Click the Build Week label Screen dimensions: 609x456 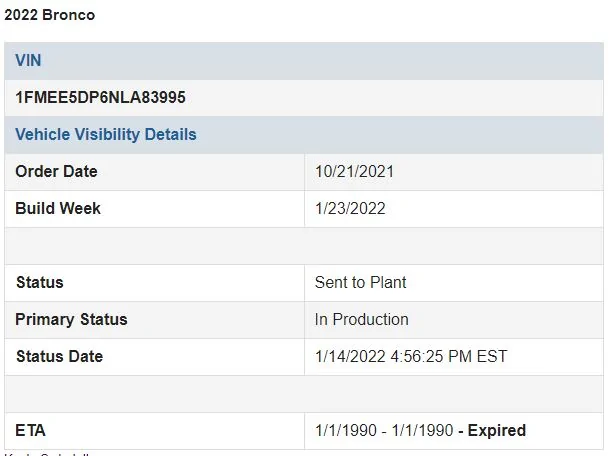58,208
